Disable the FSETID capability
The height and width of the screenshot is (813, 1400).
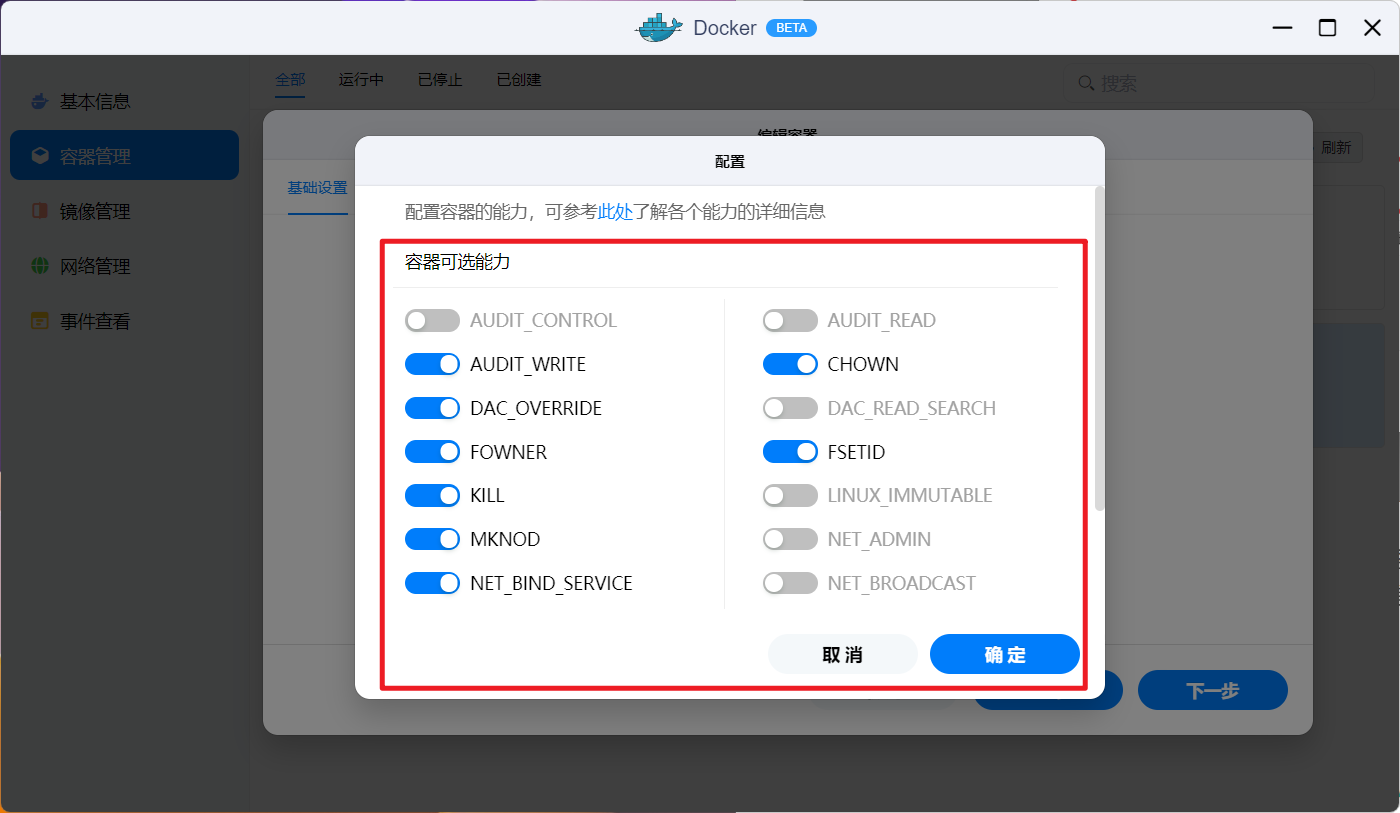click(x=790, y=451)
